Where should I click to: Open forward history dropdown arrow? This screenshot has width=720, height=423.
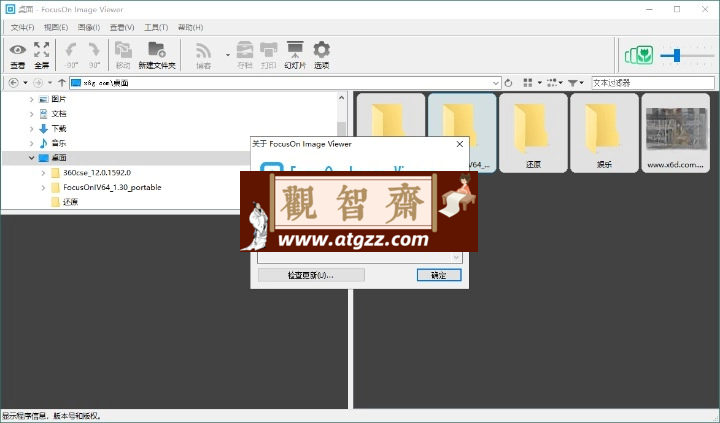click(x=50, y=83)
